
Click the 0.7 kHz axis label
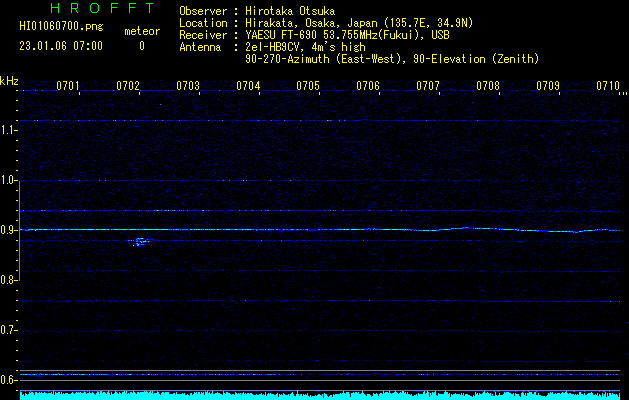[8, 330]
